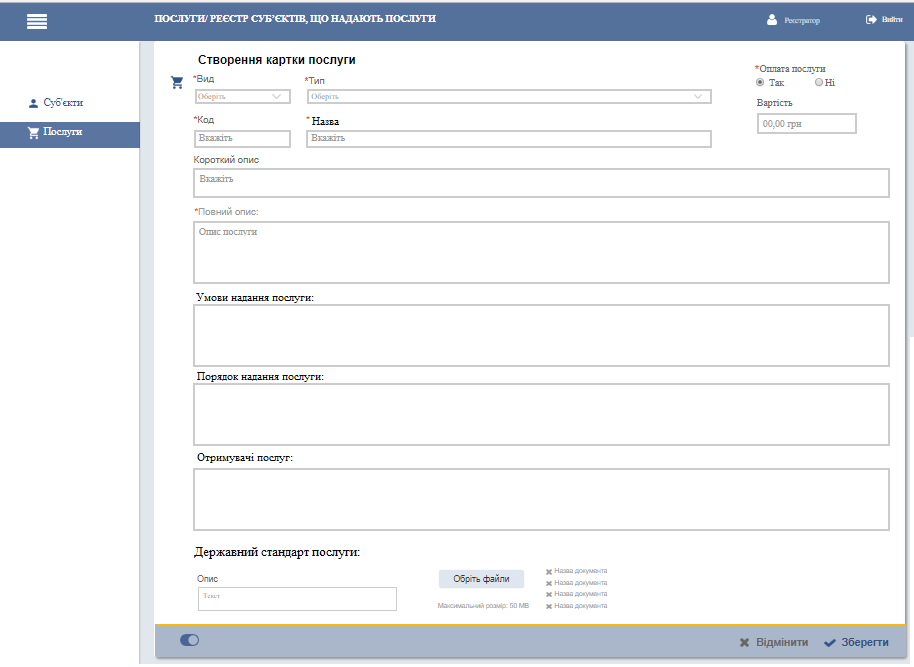Viewport: 914px width, 667px height.
Task: Toggle the switch in the bottom bar
Action: coord(189,640)
